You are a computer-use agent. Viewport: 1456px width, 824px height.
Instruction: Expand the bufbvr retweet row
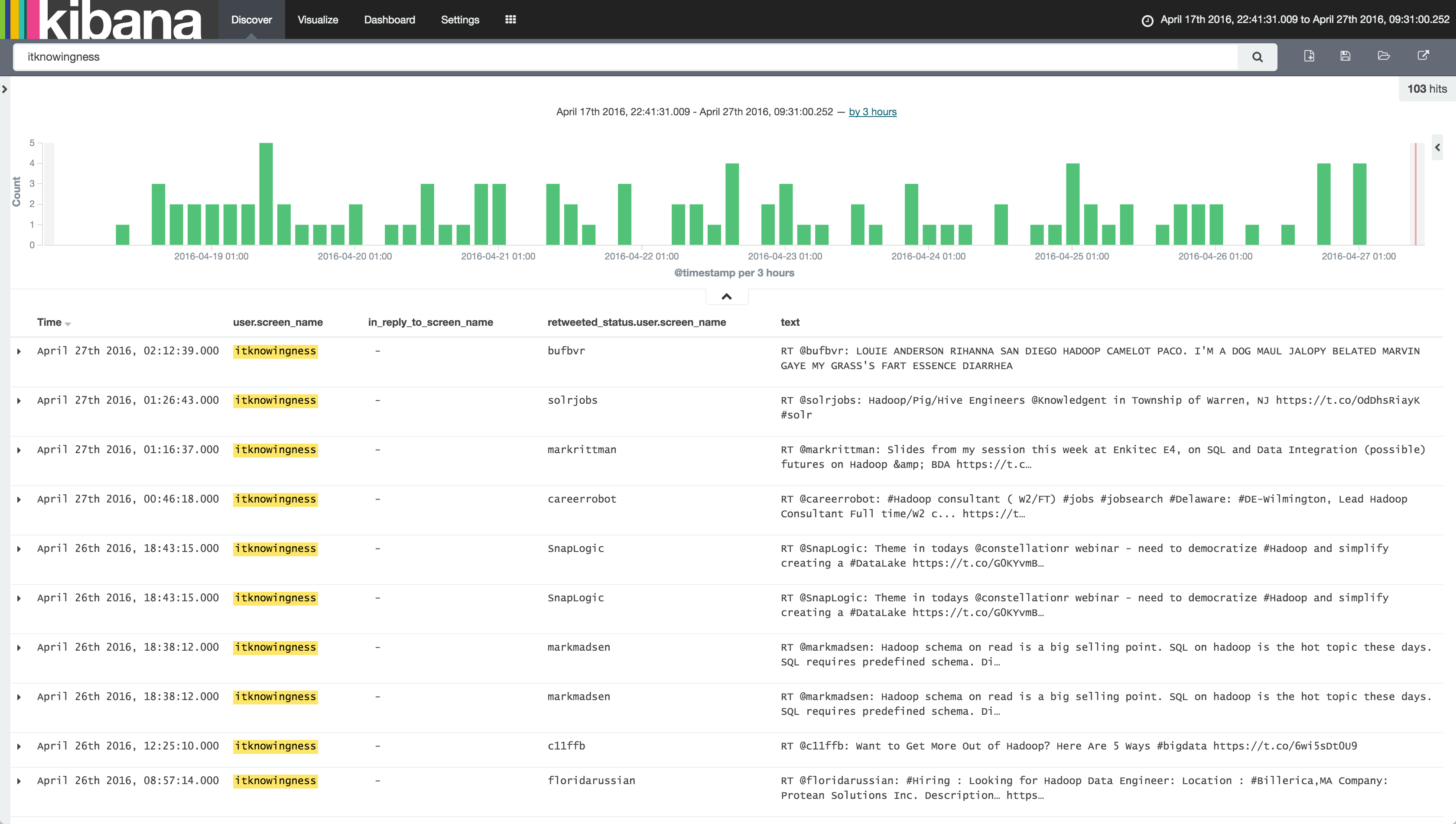pos(19,351)
